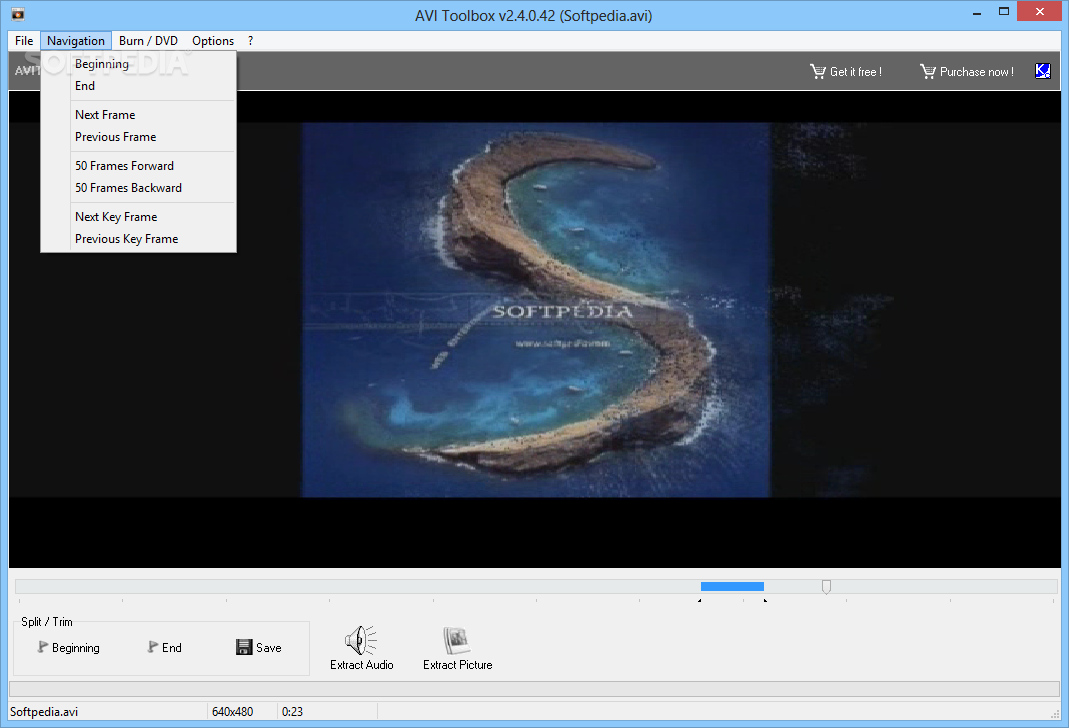Click the Purchase now! cart icon

pos(927,71)
